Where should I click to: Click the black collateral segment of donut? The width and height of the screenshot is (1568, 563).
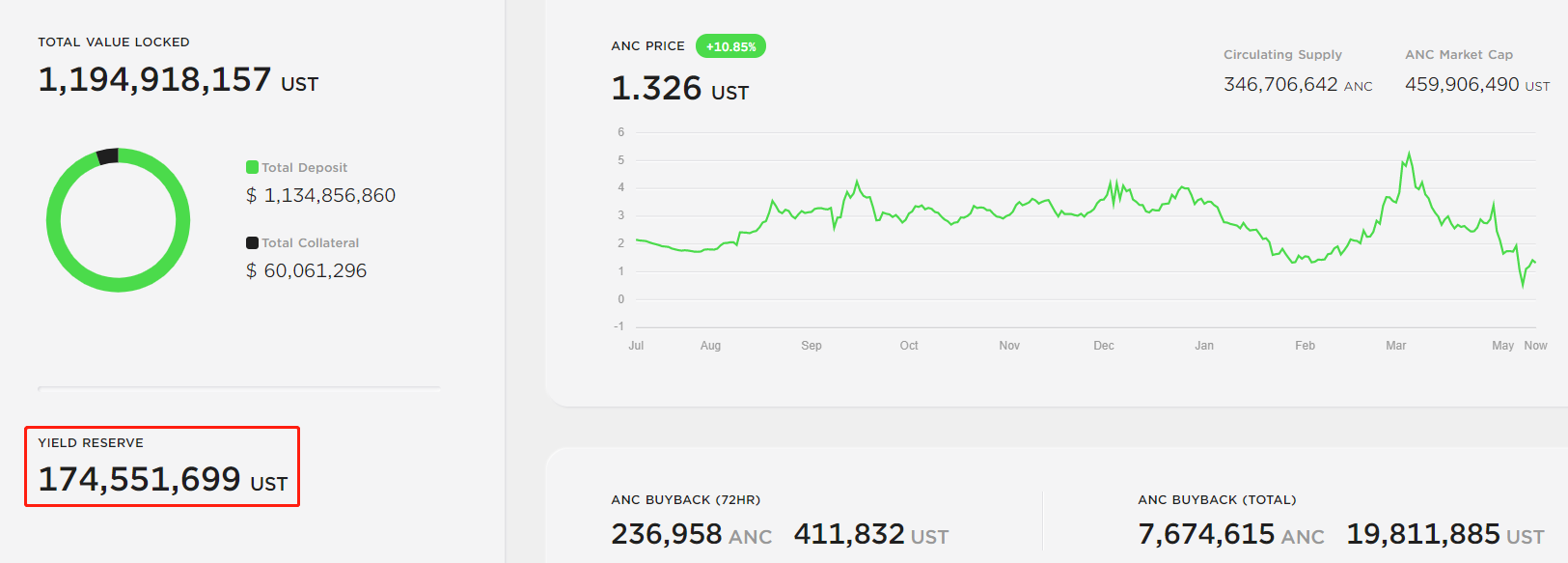[x=108, y=155]
